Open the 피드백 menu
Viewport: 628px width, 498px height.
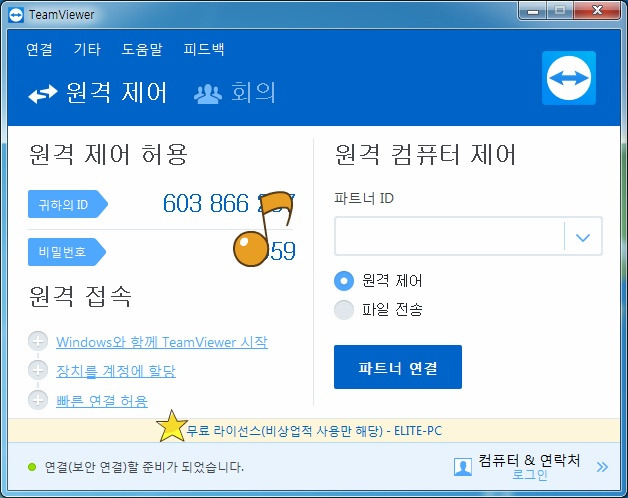[x=204, y=49]
